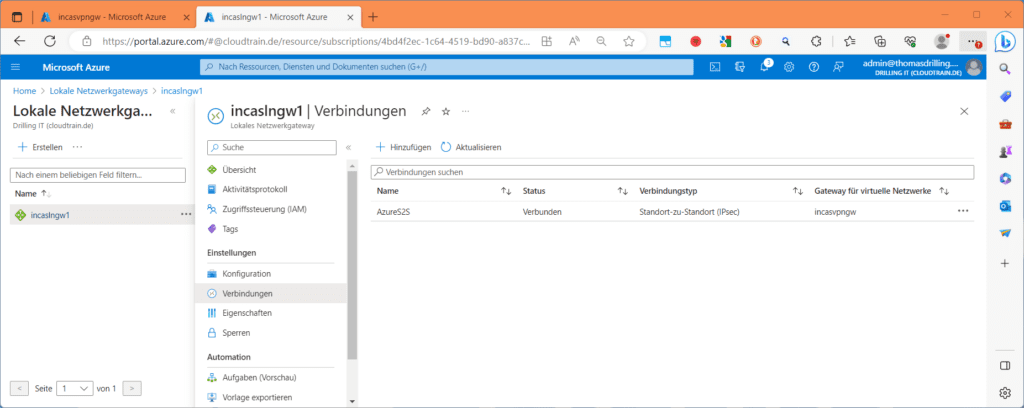Open the Outlook icon in Edge sidebar

click(1005, 206)
